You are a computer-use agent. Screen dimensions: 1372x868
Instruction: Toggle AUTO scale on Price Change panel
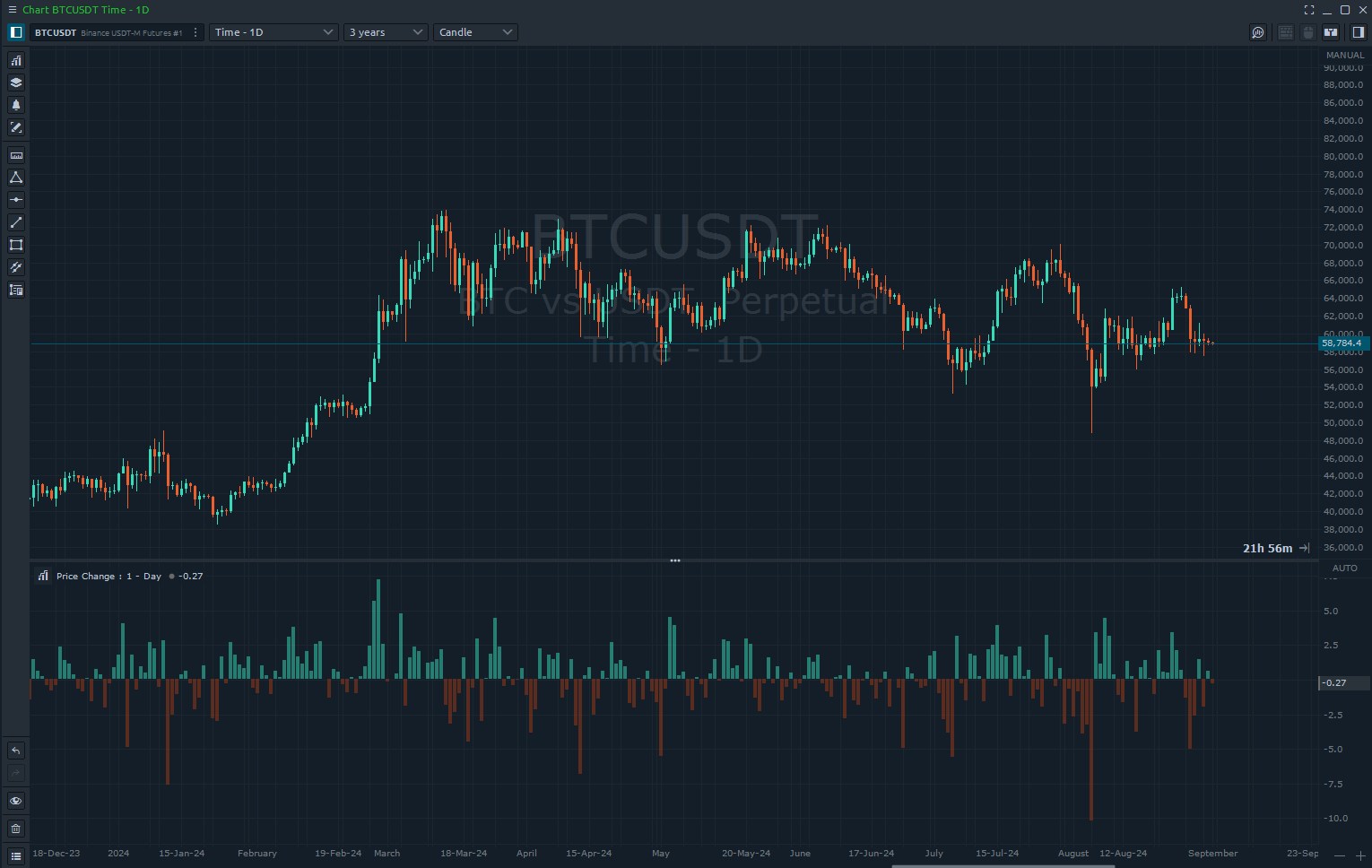pos(1345,569)
